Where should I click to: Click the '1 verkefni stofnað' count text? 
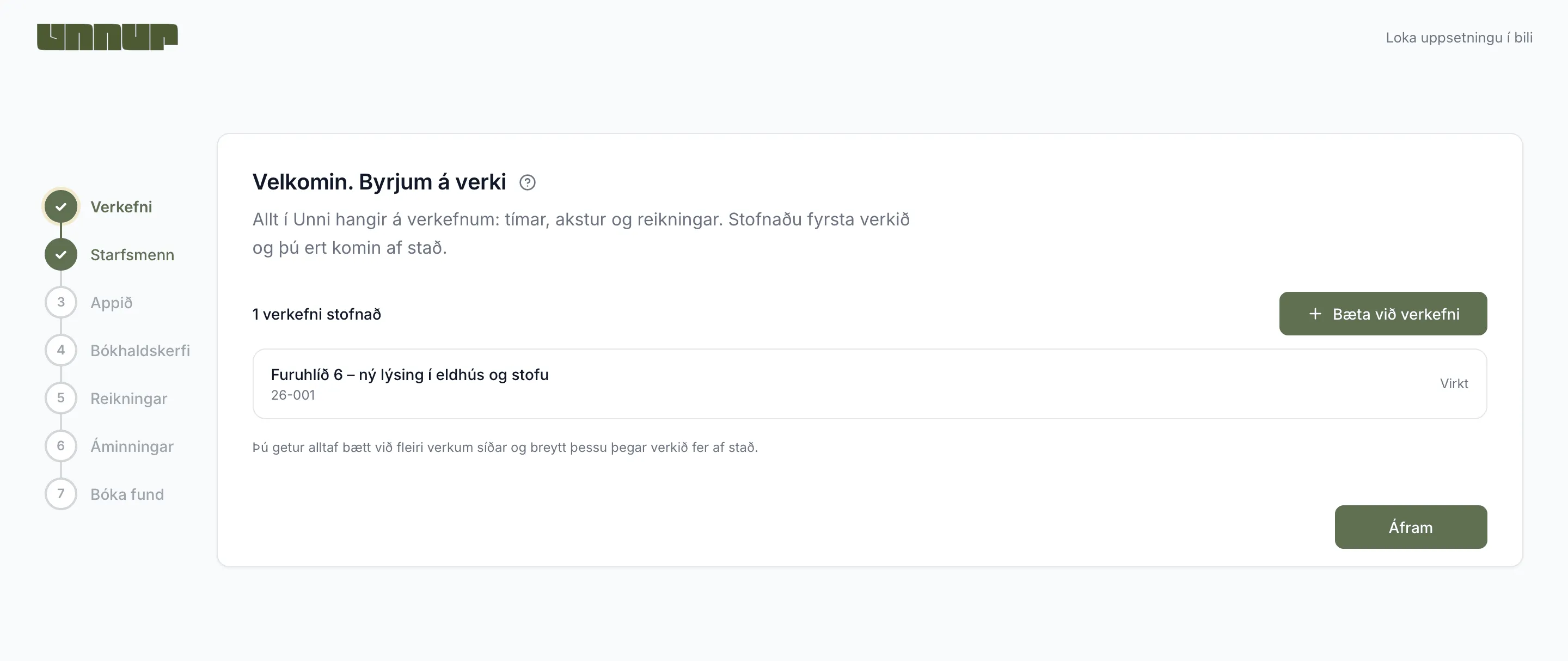coord(316,314)
